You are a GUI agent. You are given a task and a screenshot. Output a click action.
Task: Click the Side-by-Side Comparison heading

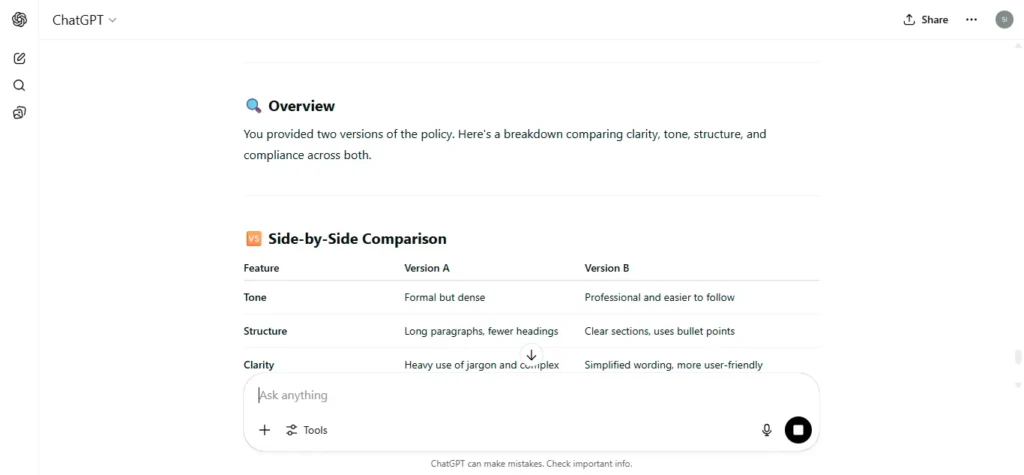pyautogui.click(x=357, y=238)
